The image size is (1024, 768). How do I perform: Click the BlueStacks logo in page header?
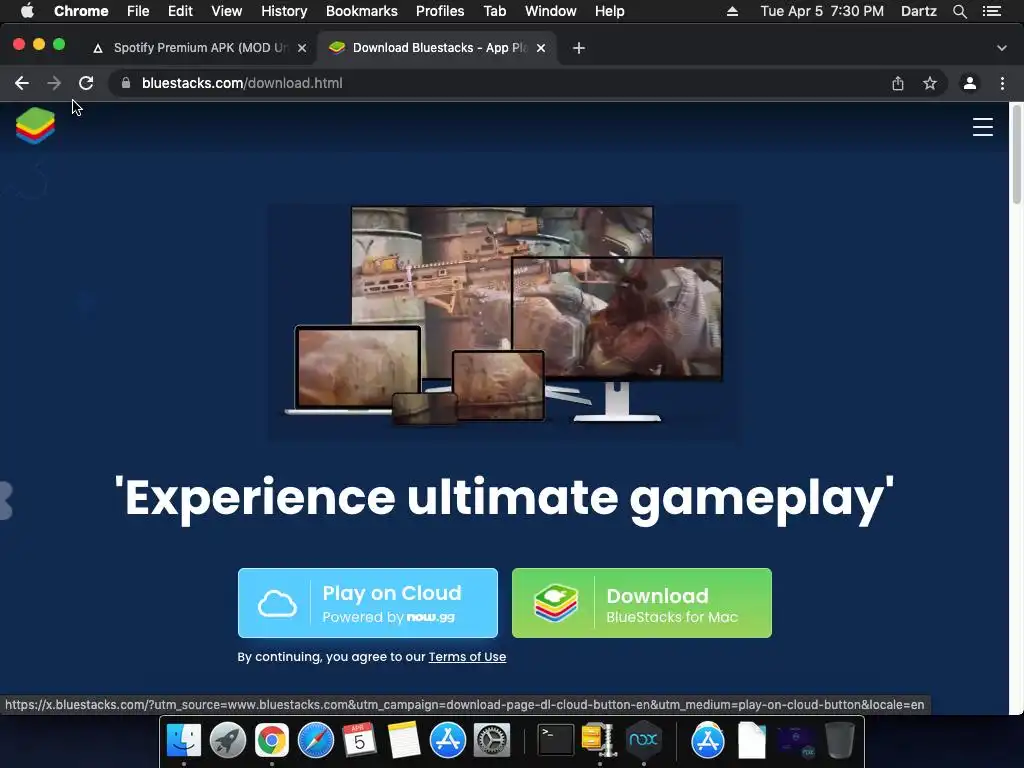click(35, 125)
